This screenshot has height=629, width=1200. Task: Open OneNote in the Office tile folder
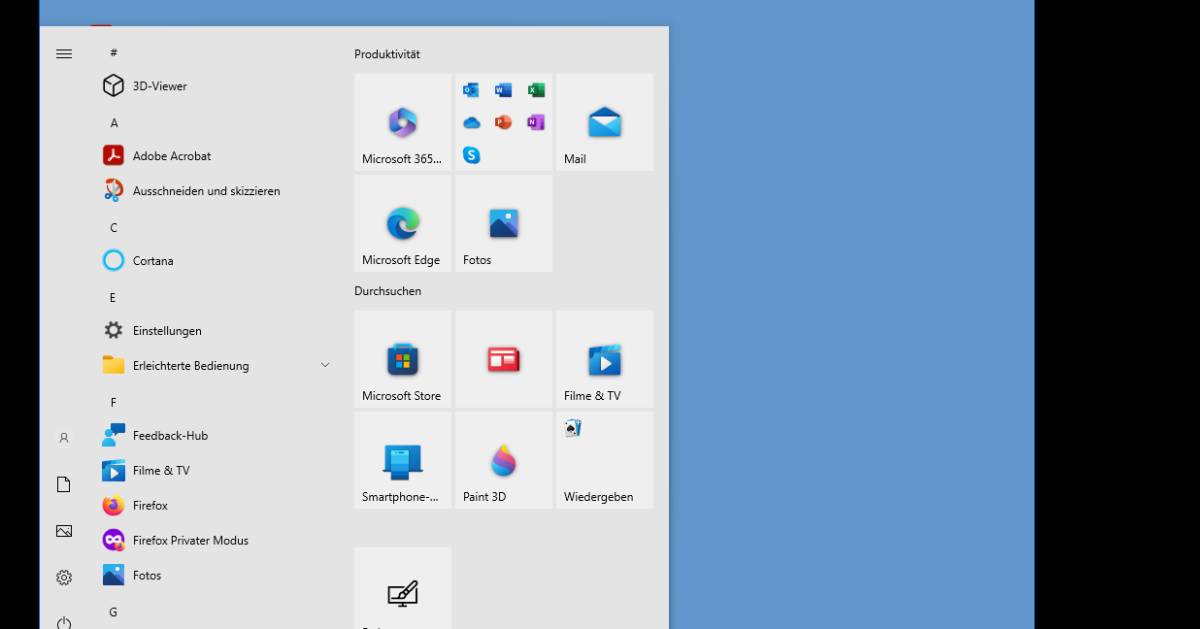[x=536, y=123]
